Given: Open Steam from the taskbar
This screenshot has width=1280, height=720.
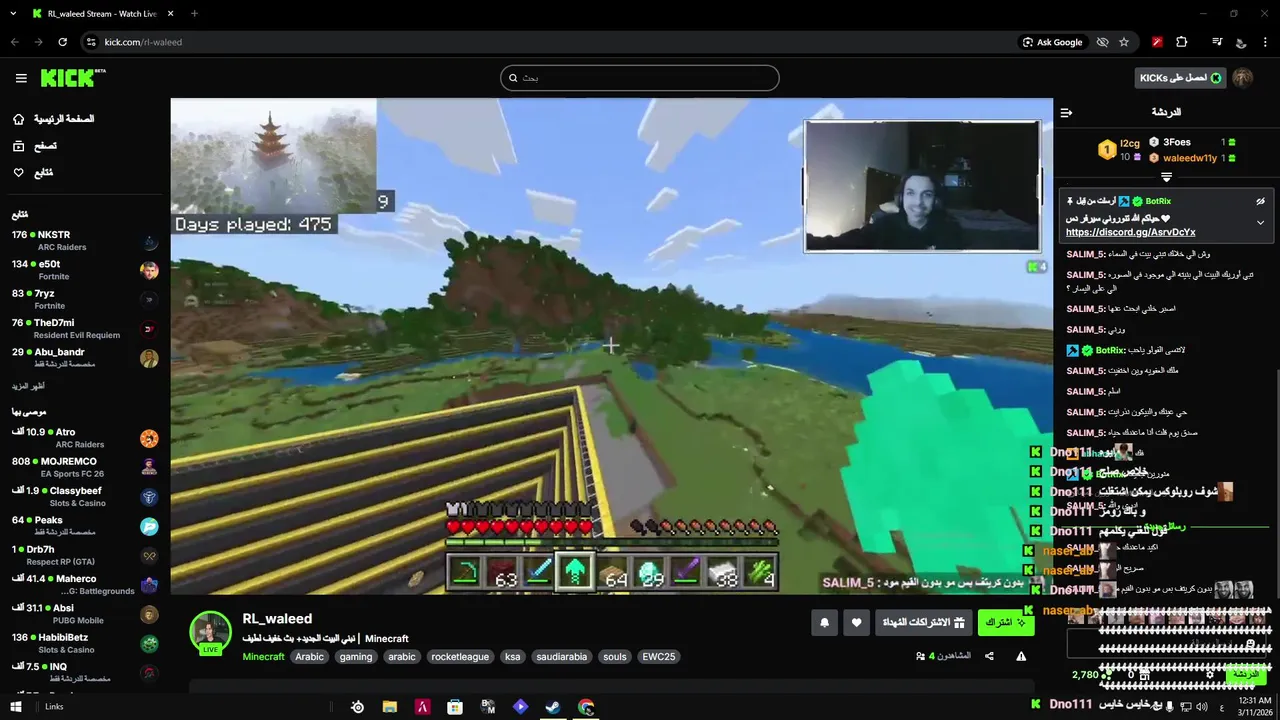Looking at the screenshot, I should [x=553, y=707].
